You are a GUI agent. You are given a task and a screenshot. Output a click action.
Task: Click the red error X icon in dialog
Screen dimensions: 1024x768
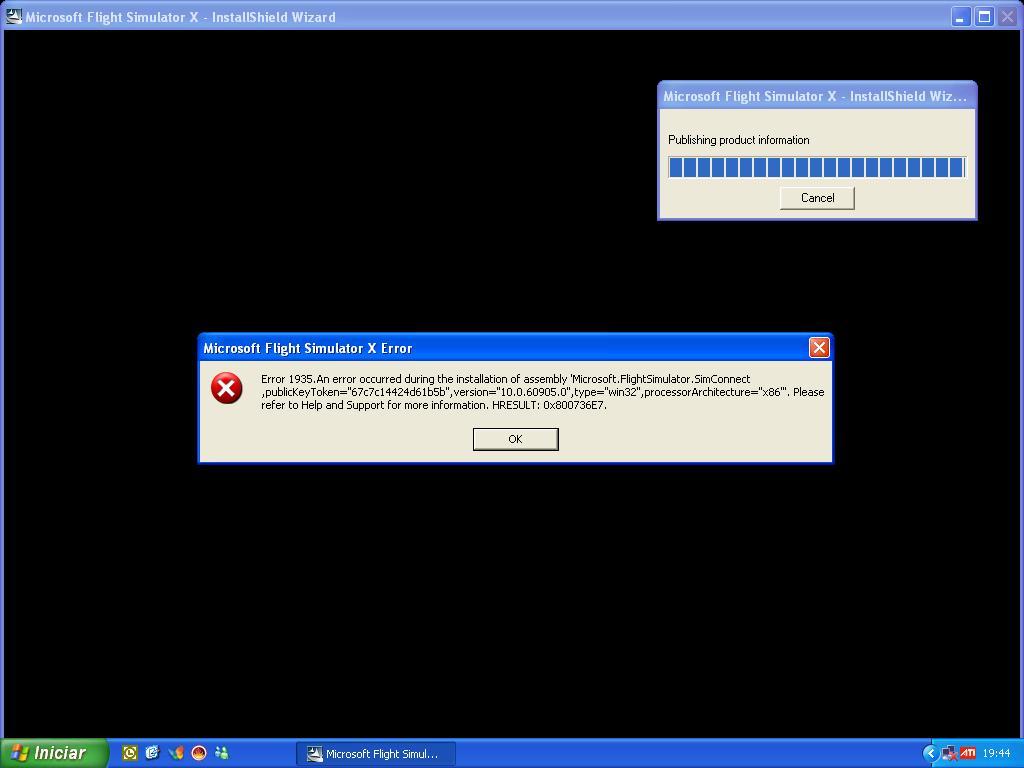pos(227,389)
